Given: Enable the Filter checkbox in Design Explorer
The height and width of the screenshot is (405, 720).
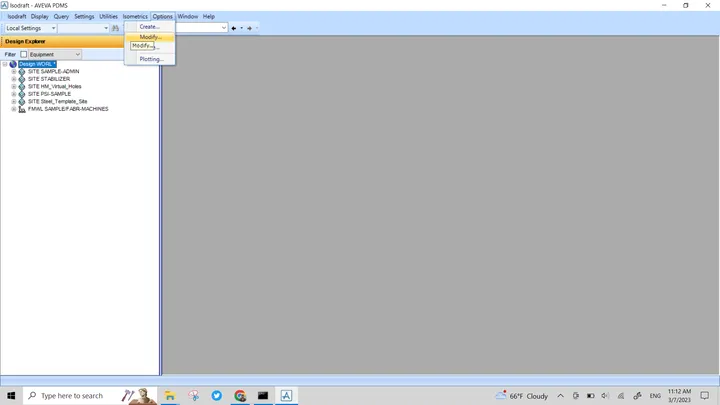Looking at the screenshot, I should (x=23, y=54).
